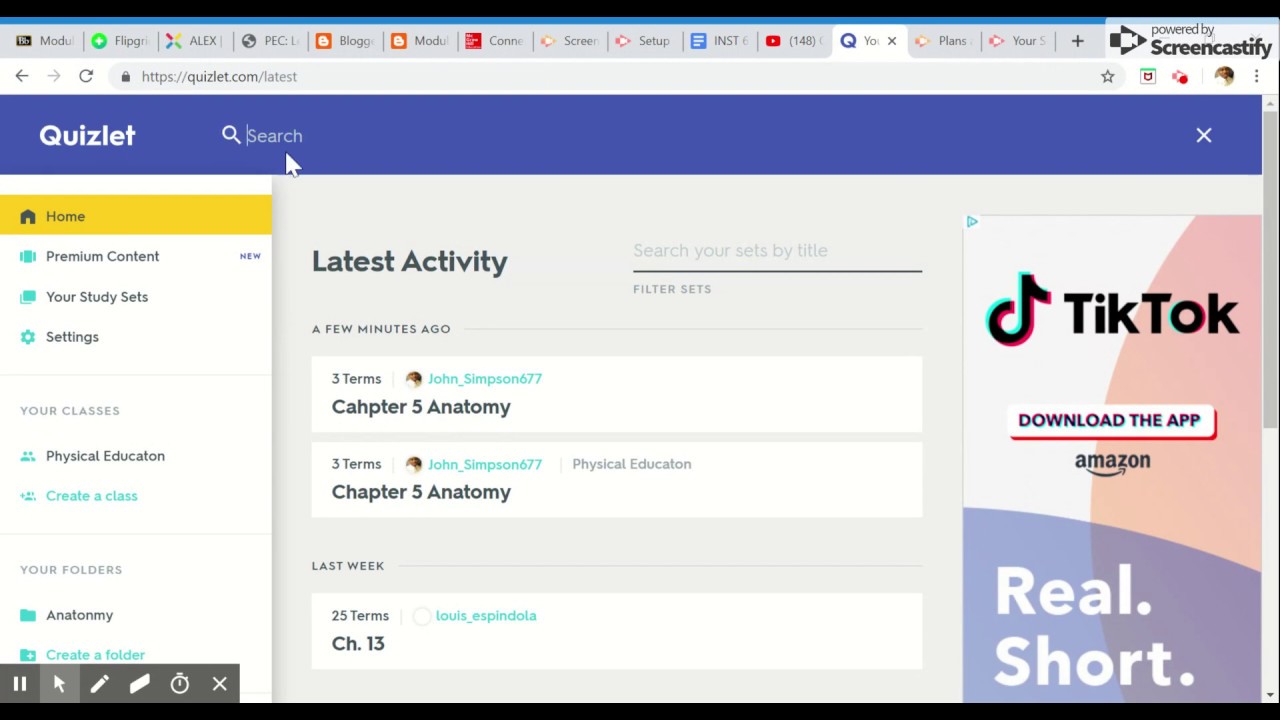Switch to the Plans tab
Image resolution: width=1280 pixels, height=720 pixels.
pyautogui.click(x=944, y=41)
